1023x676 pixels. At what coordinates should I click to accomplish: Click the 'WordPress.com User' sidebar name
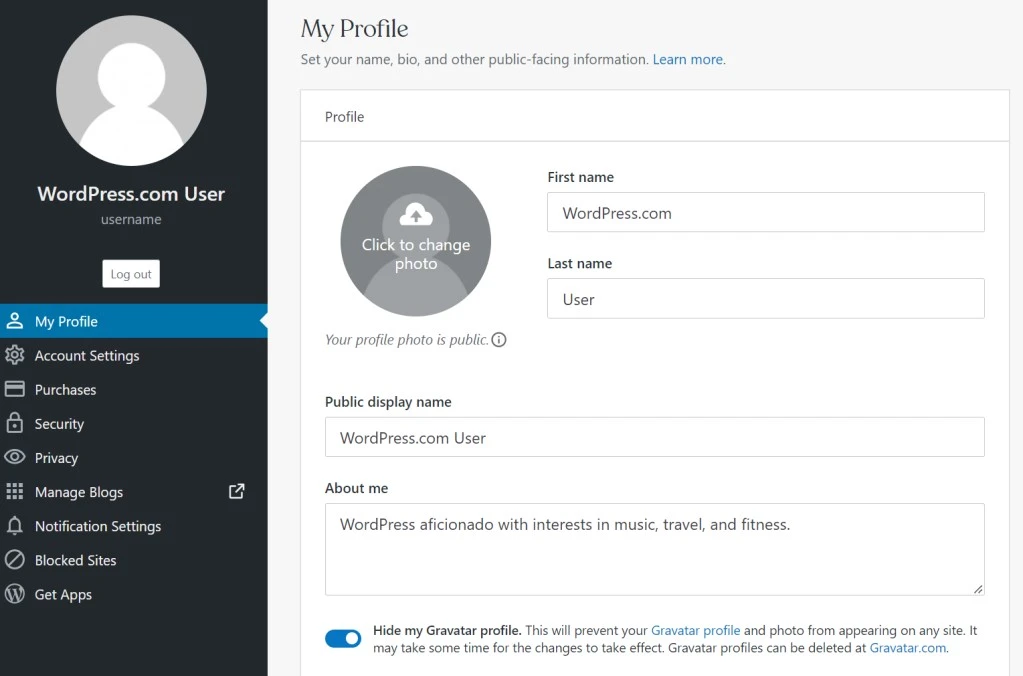tap(131, 194)
